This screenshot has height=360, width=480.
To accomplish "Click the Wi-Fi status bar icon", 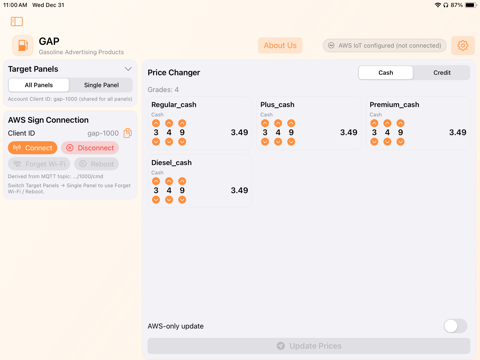I will 438,5.
